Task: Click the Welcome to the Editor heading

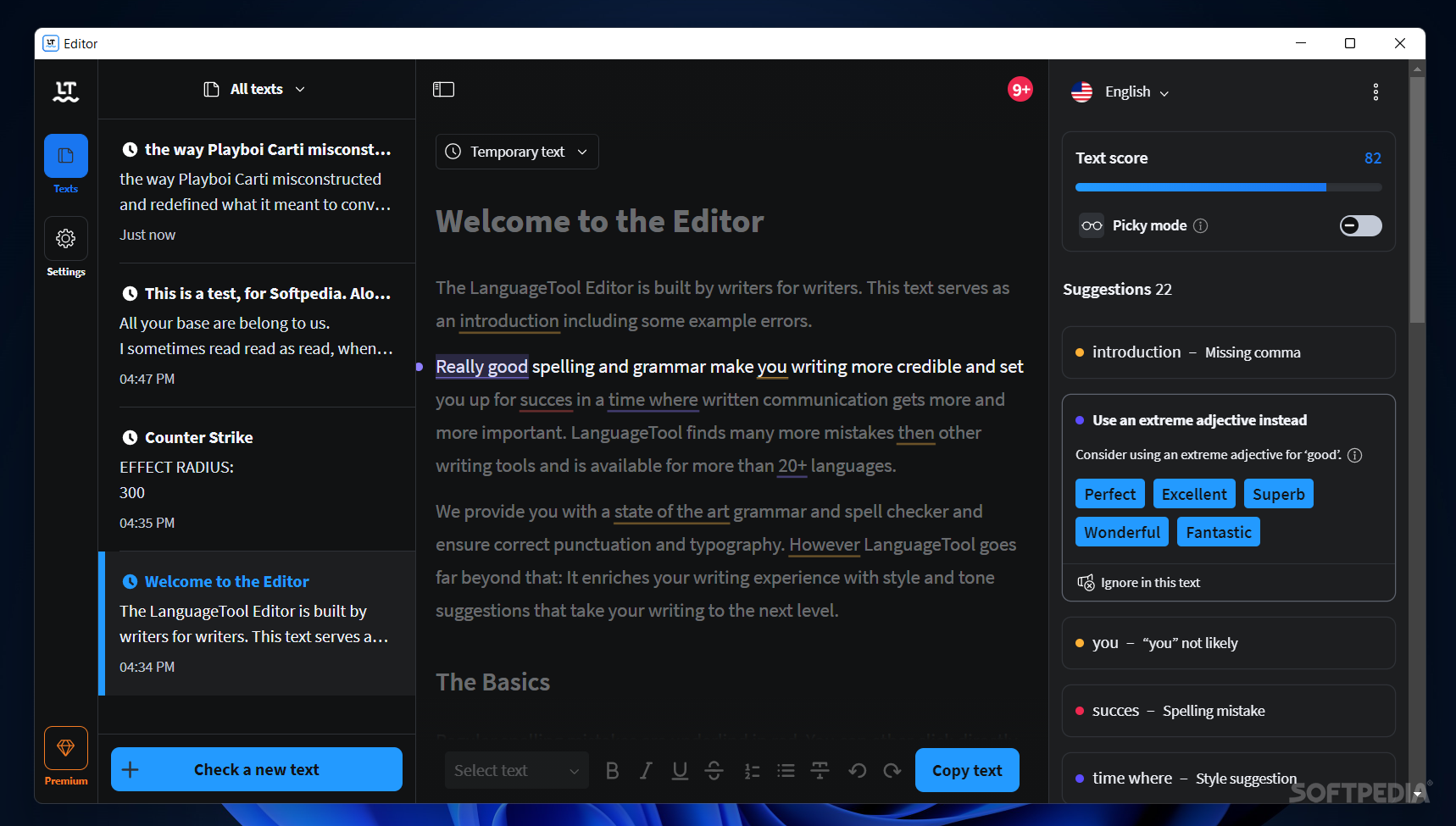Action: (x=600, y=222)
